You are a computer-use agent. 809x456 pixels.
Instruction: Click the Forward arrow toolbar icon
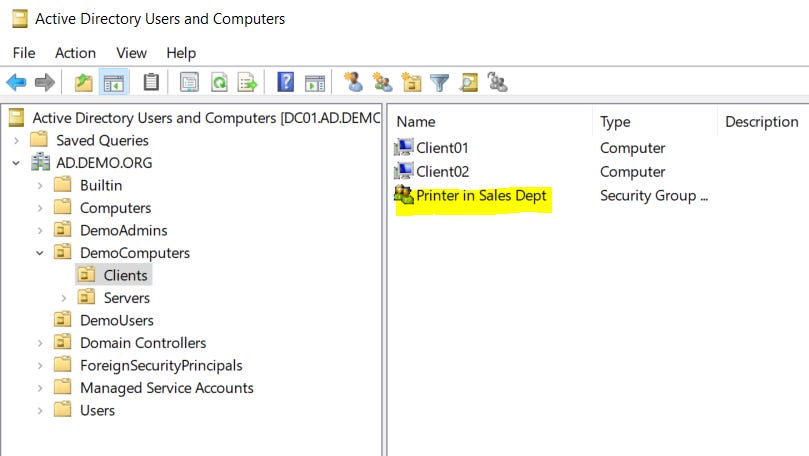[44, 82]
